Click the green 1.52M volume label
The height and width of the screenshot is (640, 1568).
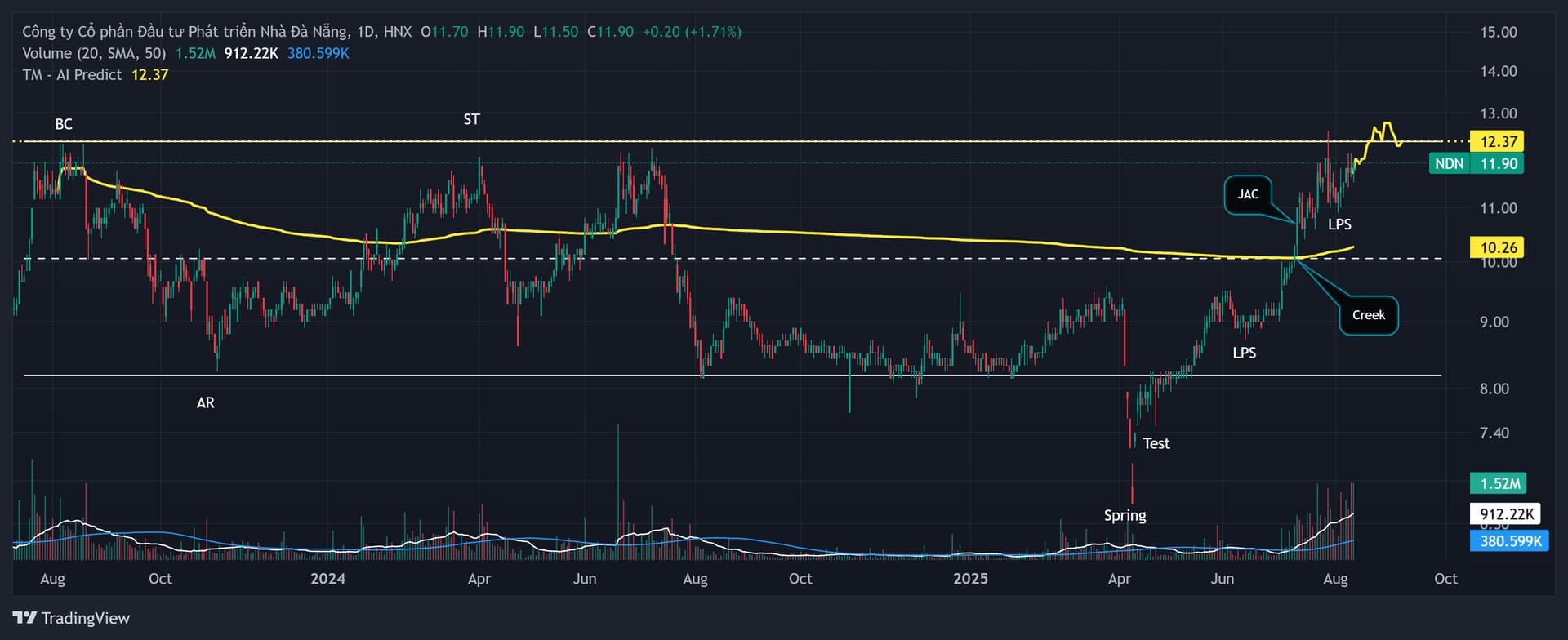tap(1499, 483)
